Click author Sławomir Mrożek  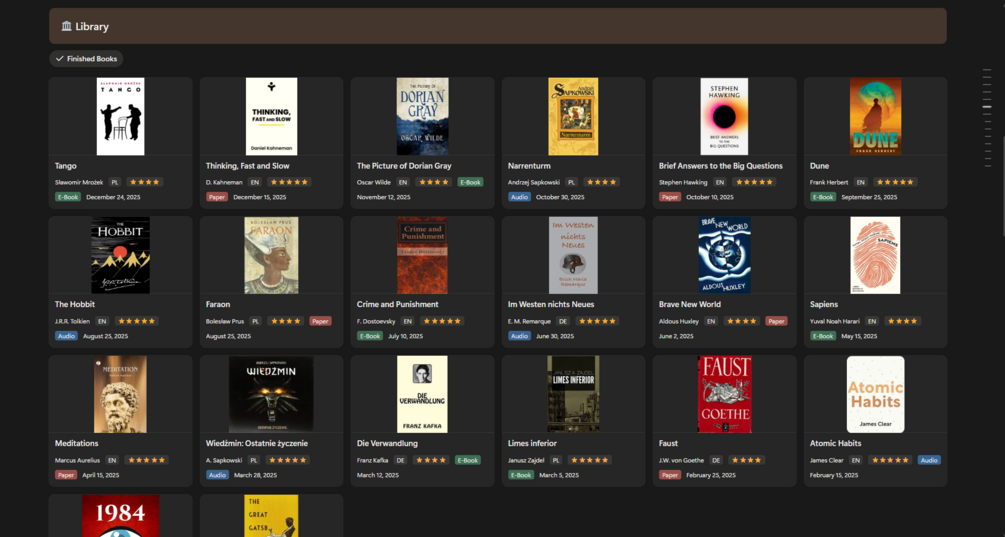pos(79,183)
